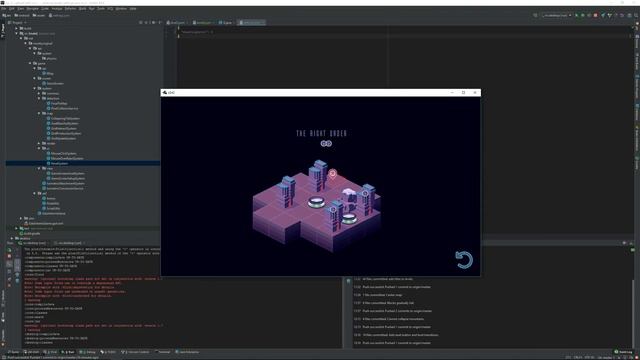Open the Terminal tool window tab
Screen dimensions: 640x360
pyautogui.click(x=163, y=352)
